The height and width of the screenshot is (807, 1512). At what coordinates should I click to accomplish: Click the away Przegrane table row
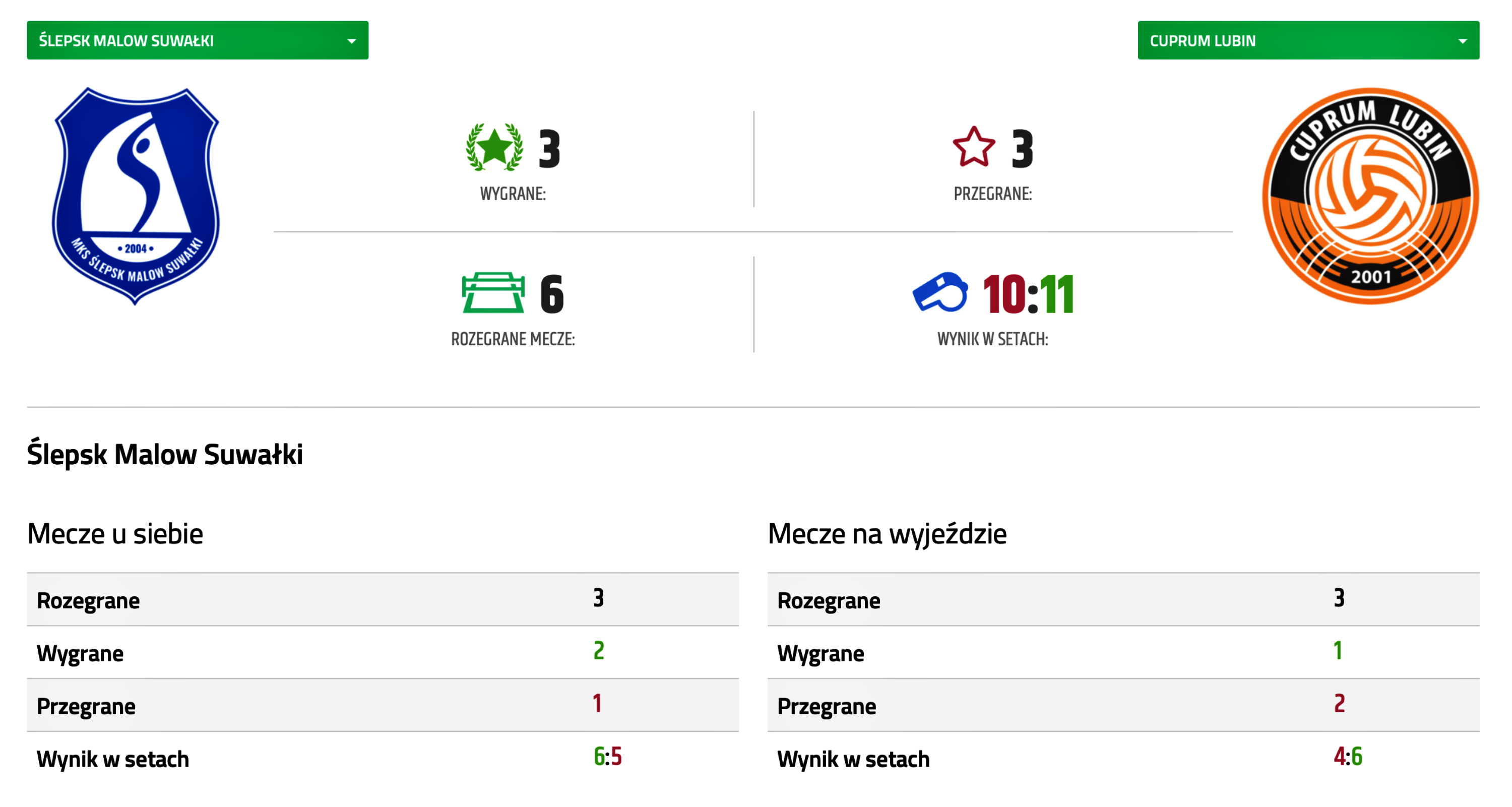tap(1123, 705)
